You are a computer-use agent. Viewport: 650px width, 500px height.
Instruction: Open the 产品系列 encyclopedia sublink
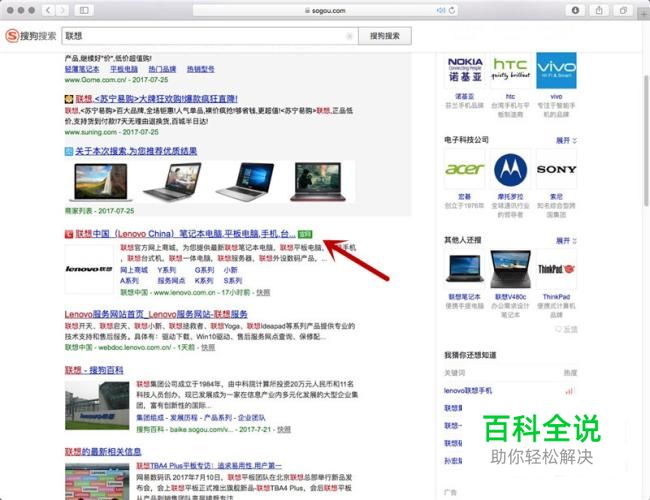coord(218,418)
